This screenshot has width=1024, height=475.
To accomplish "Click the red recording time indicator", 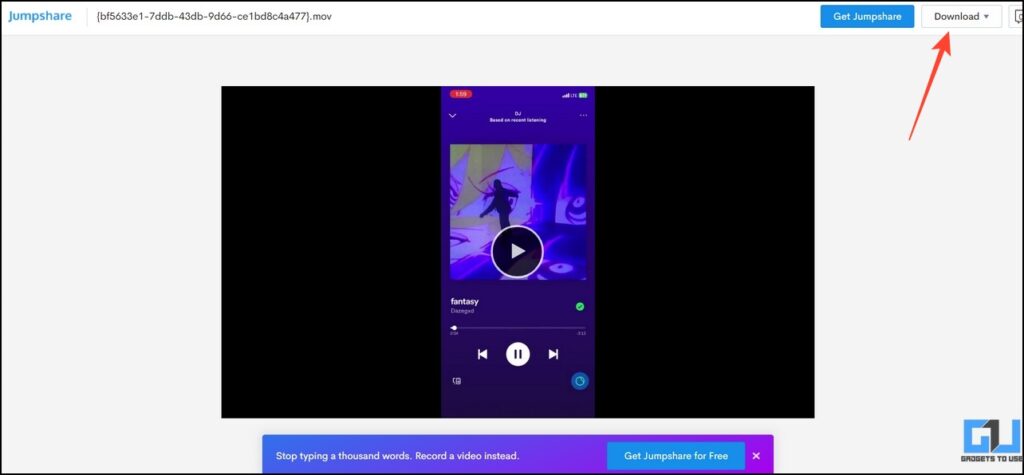I will coord(461,95).
